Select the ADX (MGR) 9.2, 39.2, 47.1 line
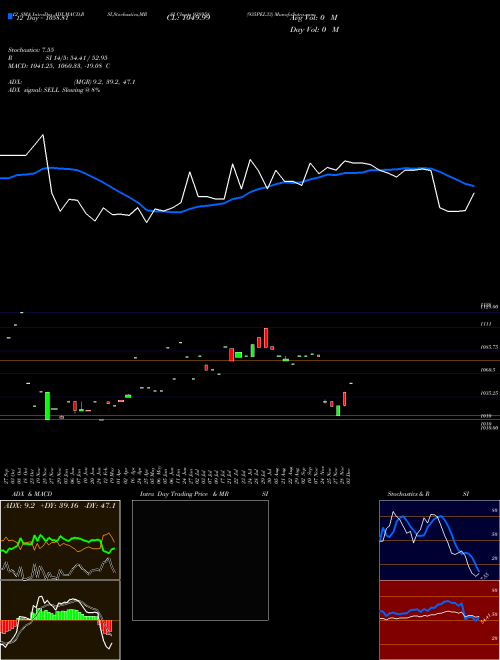500x660 pixels. 72,82
